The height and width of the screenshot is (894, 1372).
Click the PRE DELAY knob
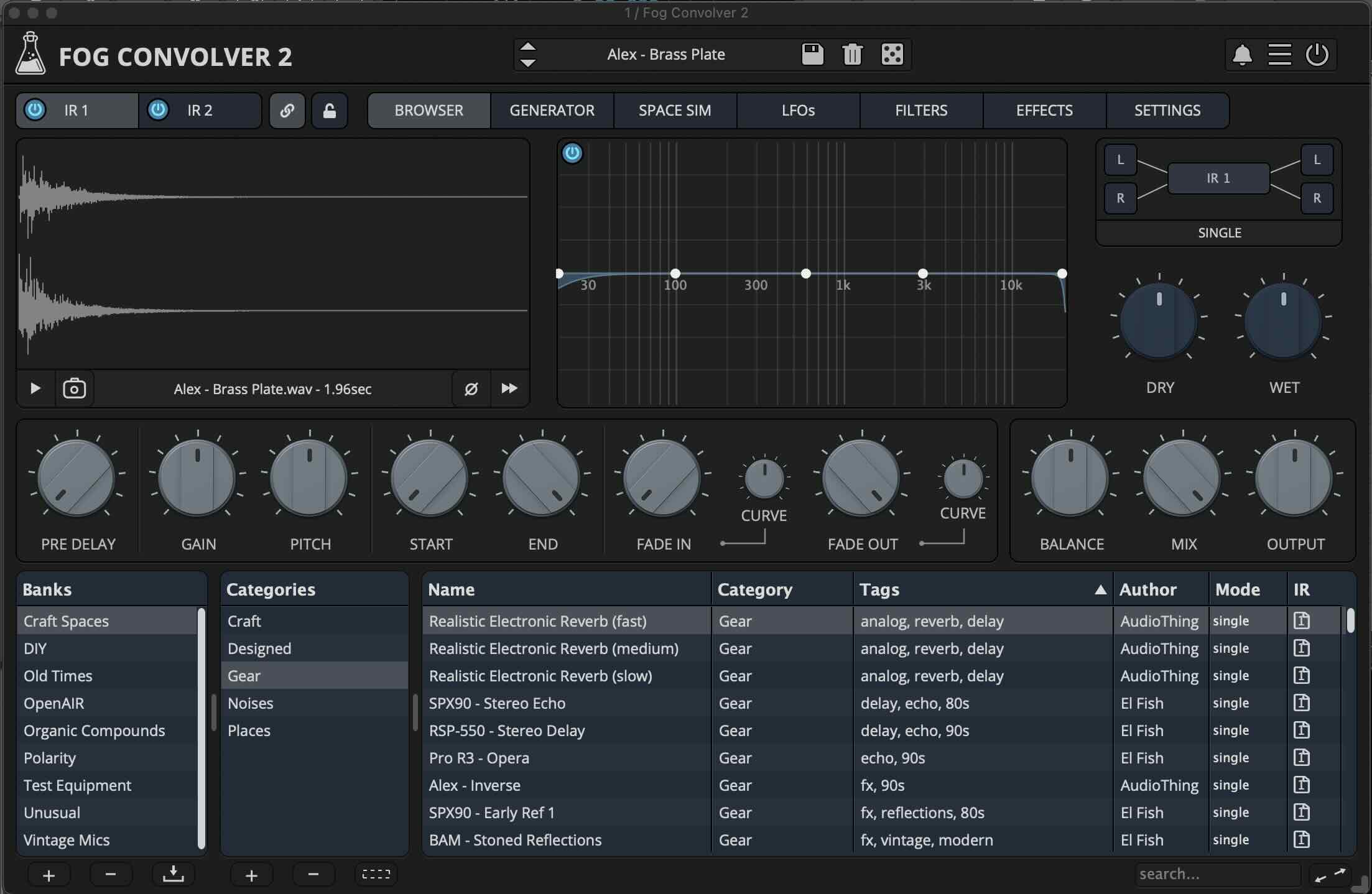[76, 478]
